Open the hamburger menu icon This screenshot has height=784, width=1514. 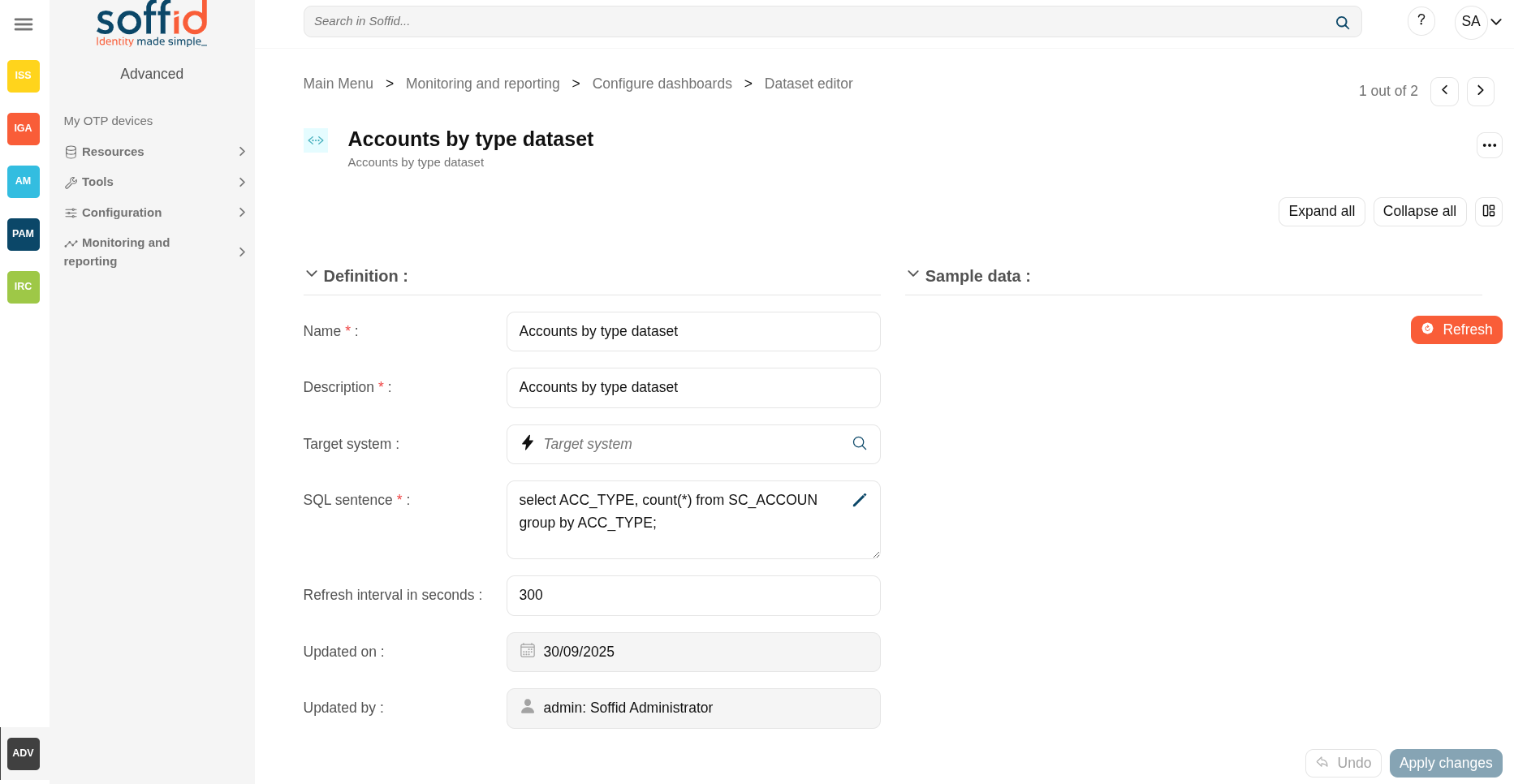click(24, 24)
